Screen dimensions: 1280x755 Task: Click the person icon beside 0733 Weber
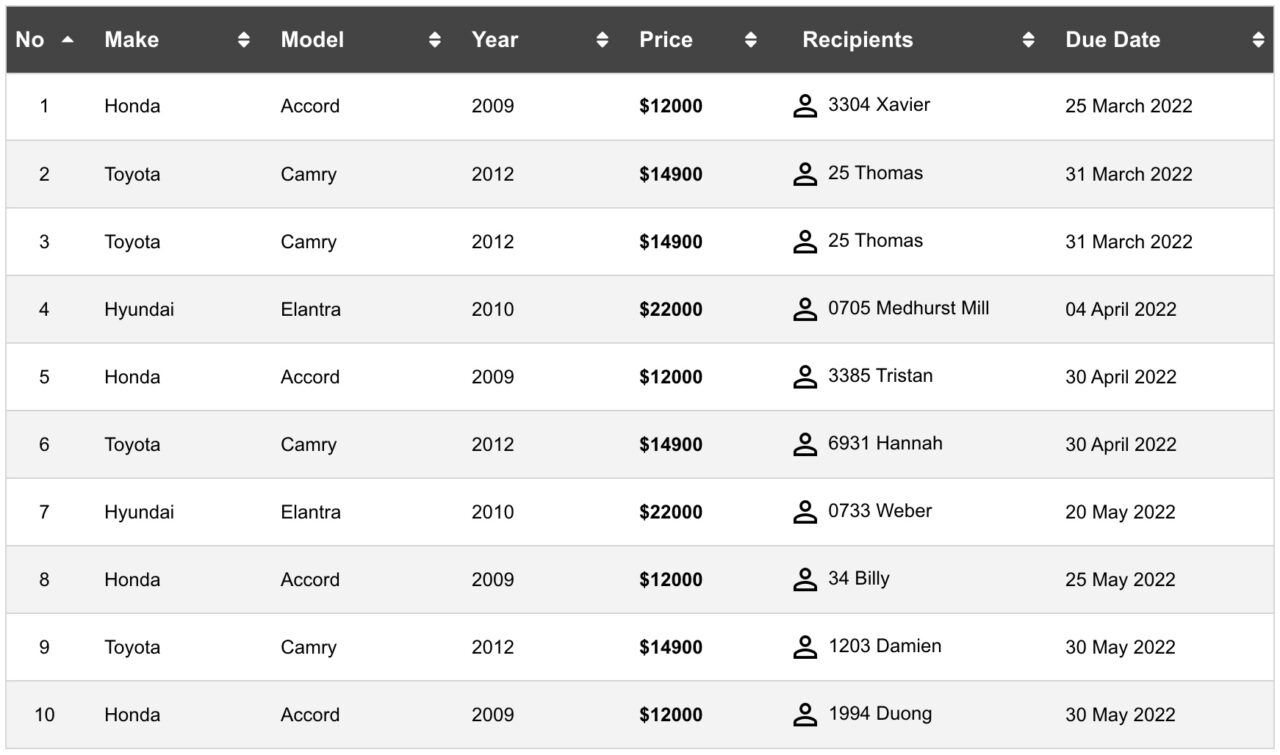[x=805, y=512]
